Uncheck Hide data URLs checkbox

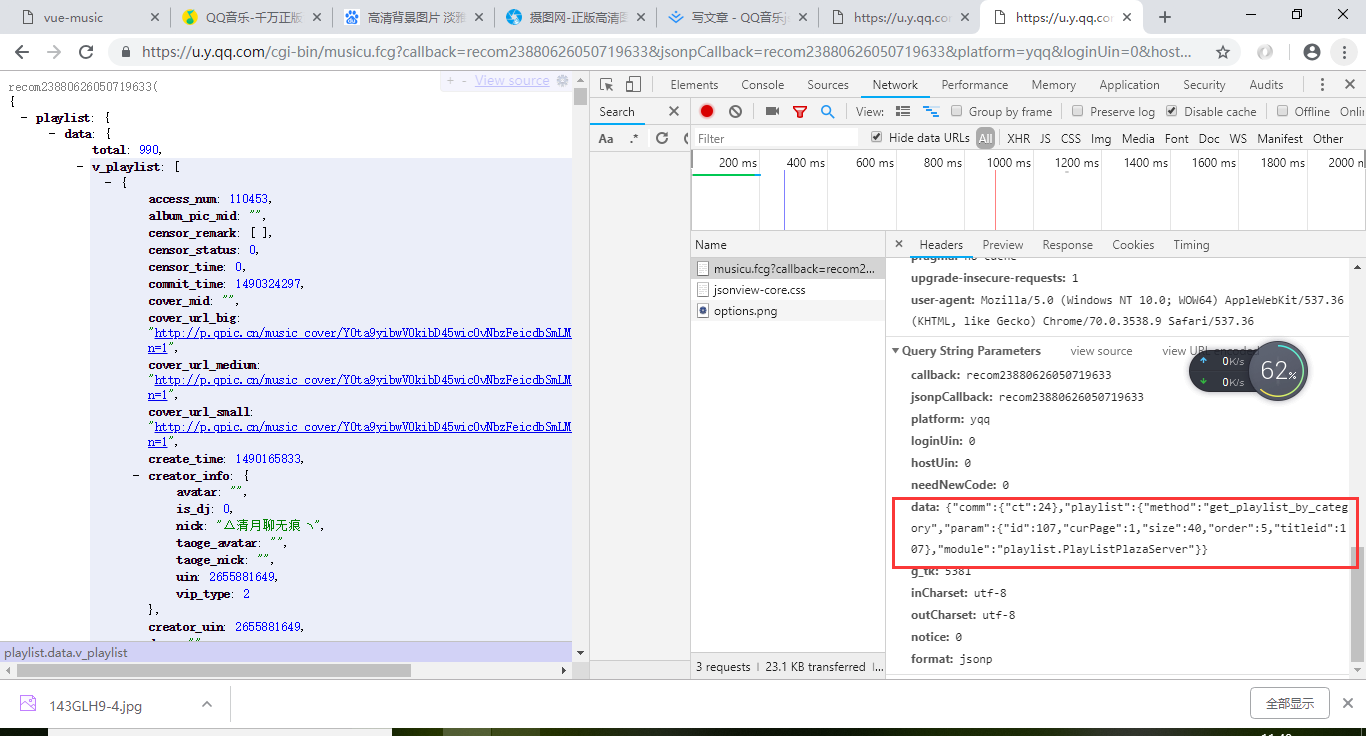tap(877, 137)
